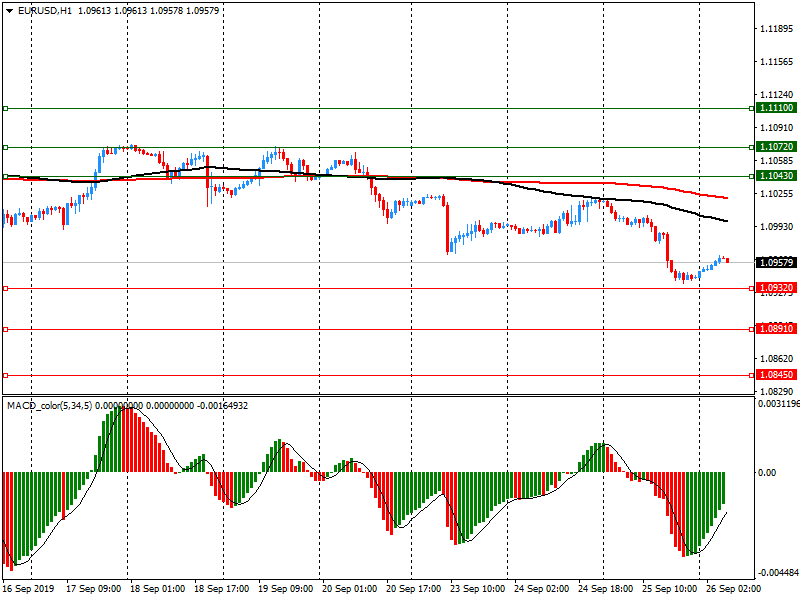Viewport: 800px width, 600px height.
Task: Click the 16 Sep 2019 date label
Action: 28,589
